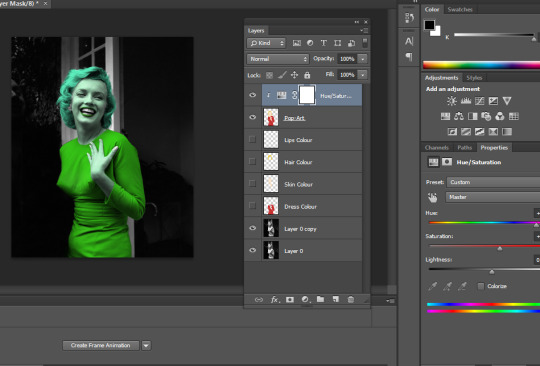Viewport: 540px width, 366px height.
Task: Delete layer trash icon
Action: [351, 300]
